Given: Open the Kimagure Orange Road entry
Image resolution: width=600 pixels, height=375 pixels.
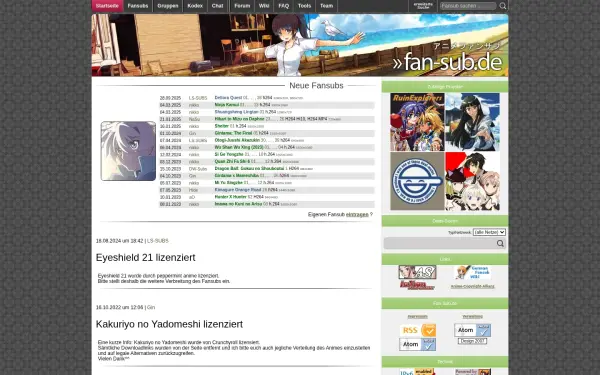Looking at the screenshot, I should pos(238,190).
